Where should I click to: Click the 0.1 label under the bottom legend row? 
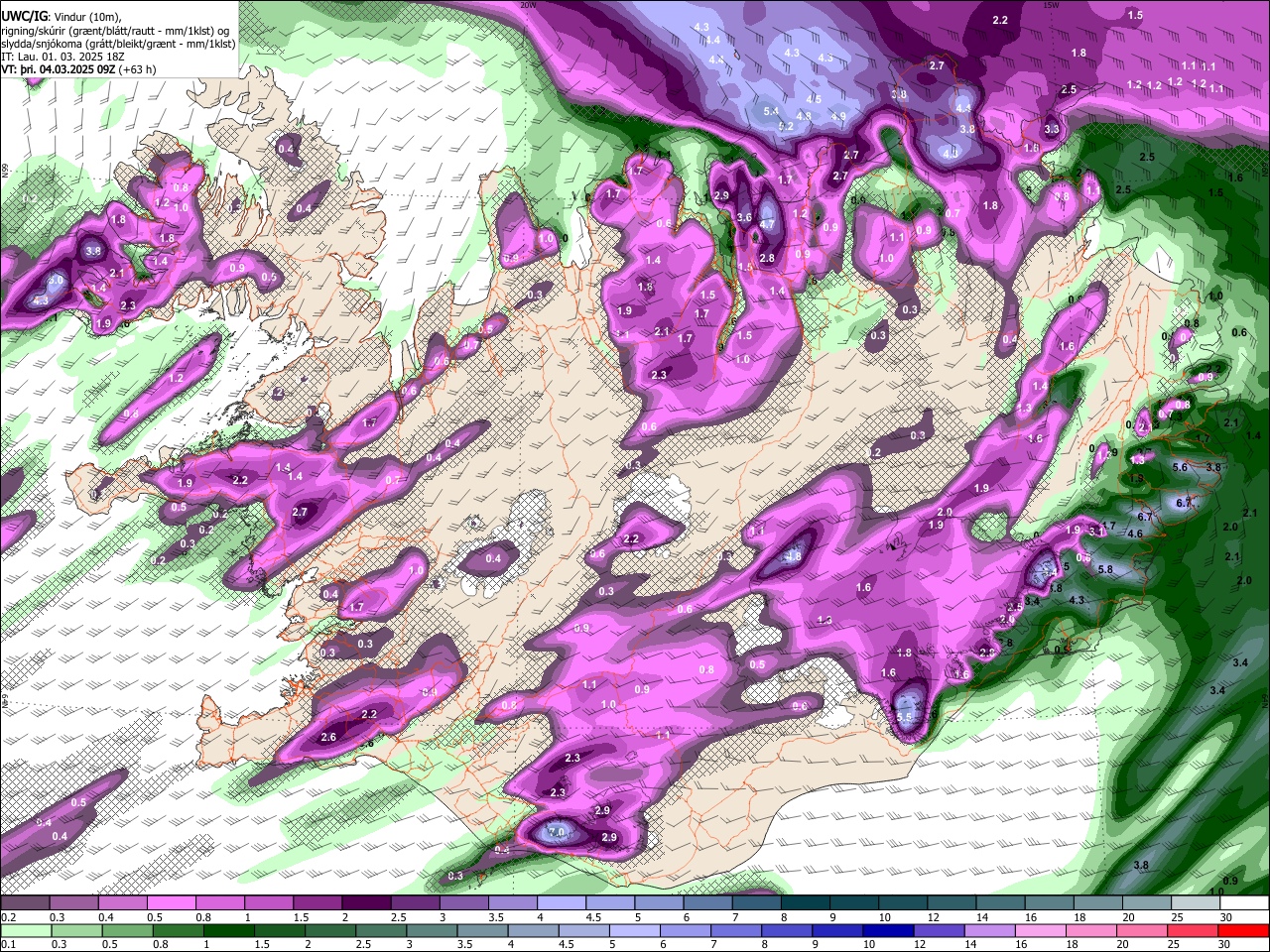7,945
